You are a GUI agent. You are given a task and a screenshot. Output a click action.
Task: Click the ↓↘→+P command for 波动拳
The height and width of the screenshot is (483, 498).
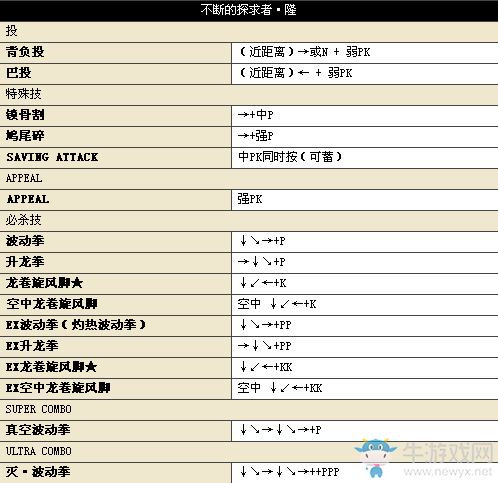(263, 241)
